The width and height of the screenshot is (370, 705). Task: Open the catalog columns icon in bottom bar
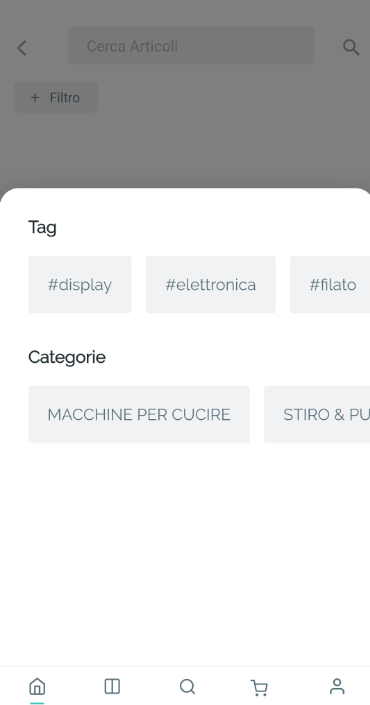(x=112, y=687)
